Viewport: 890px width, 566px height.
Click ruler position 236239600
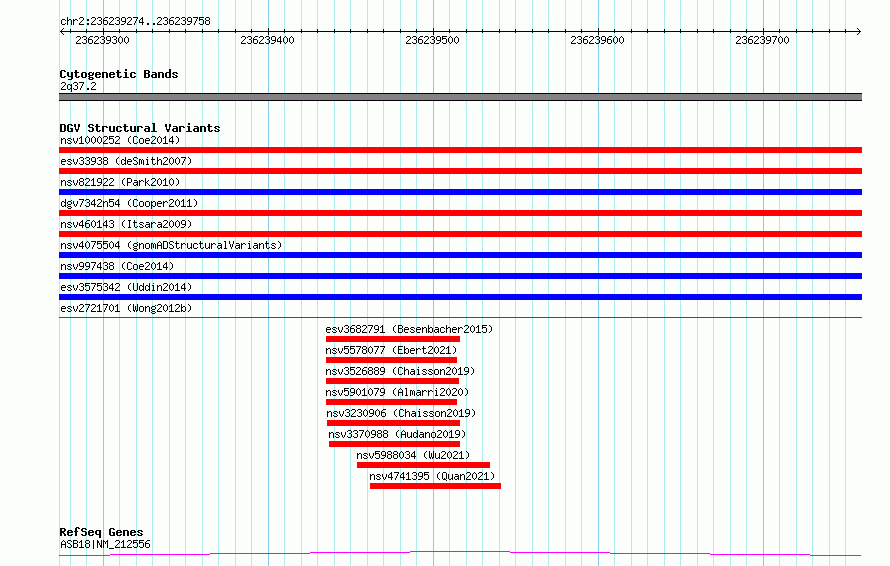(x=597, y=40)
